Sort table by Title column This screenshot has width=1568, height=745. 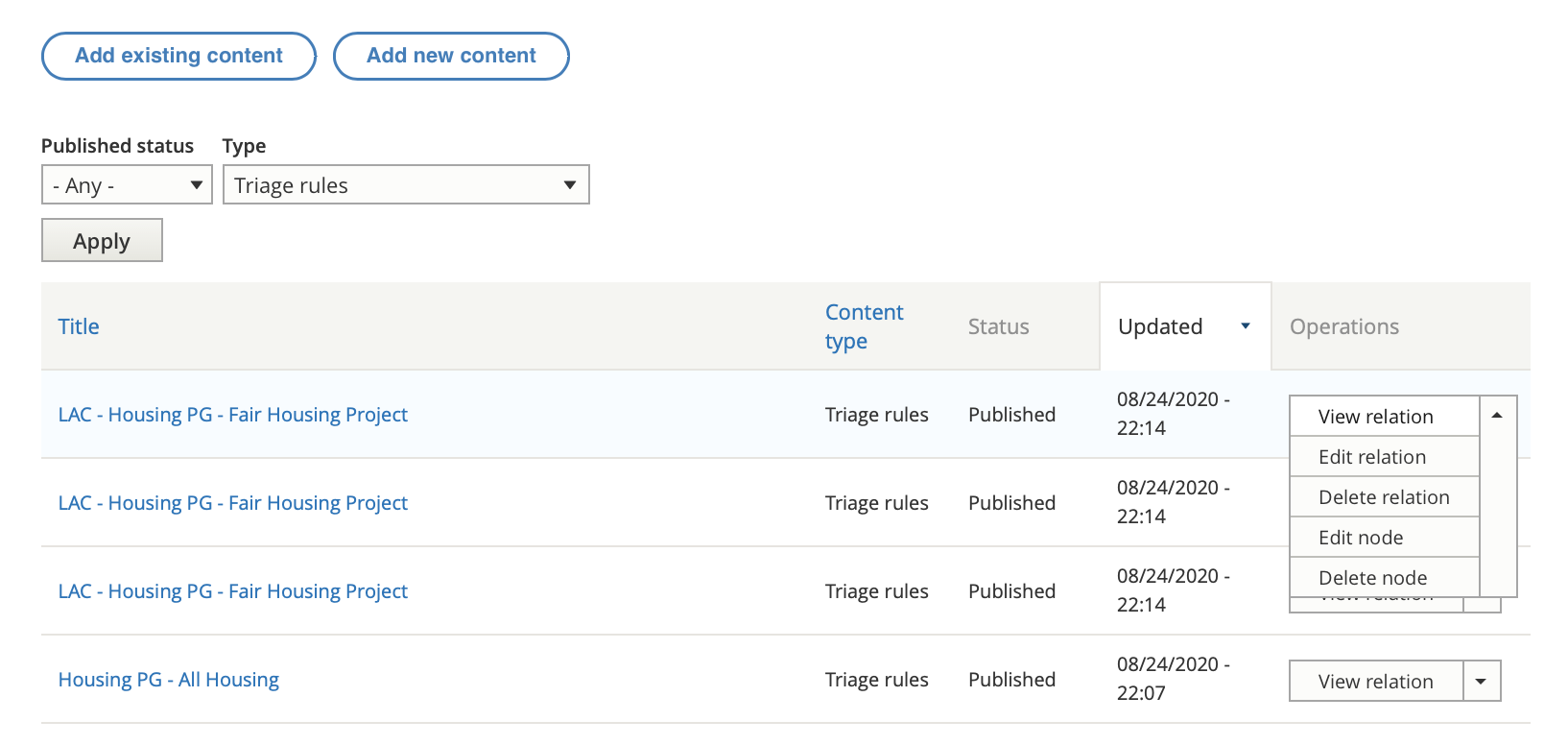point(79,326)
